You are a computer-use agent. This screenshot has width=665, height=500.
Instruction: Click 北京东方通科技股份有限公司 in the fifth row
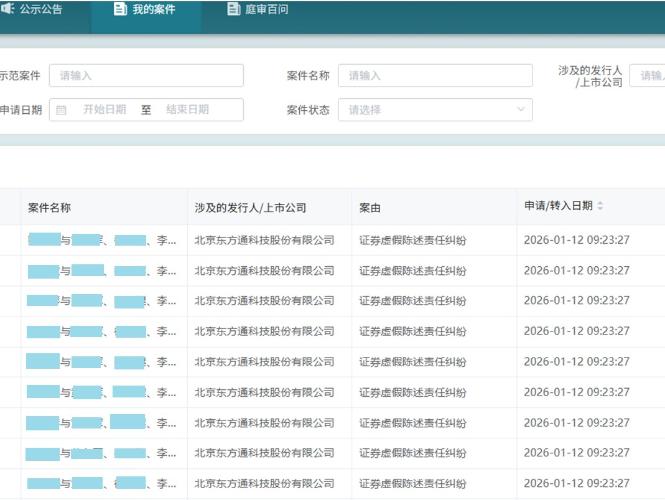tap(264, 362)
